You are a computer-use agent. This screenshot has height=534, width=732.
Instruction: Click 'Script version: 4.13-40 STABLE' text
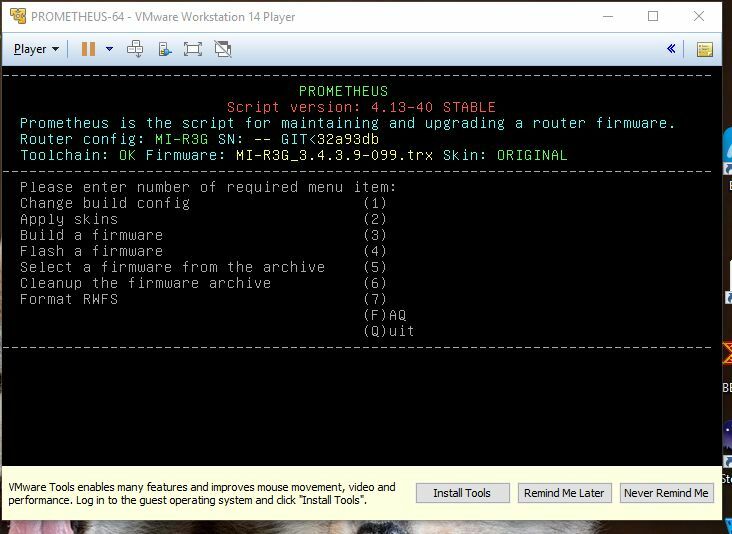tap(361, 107)
